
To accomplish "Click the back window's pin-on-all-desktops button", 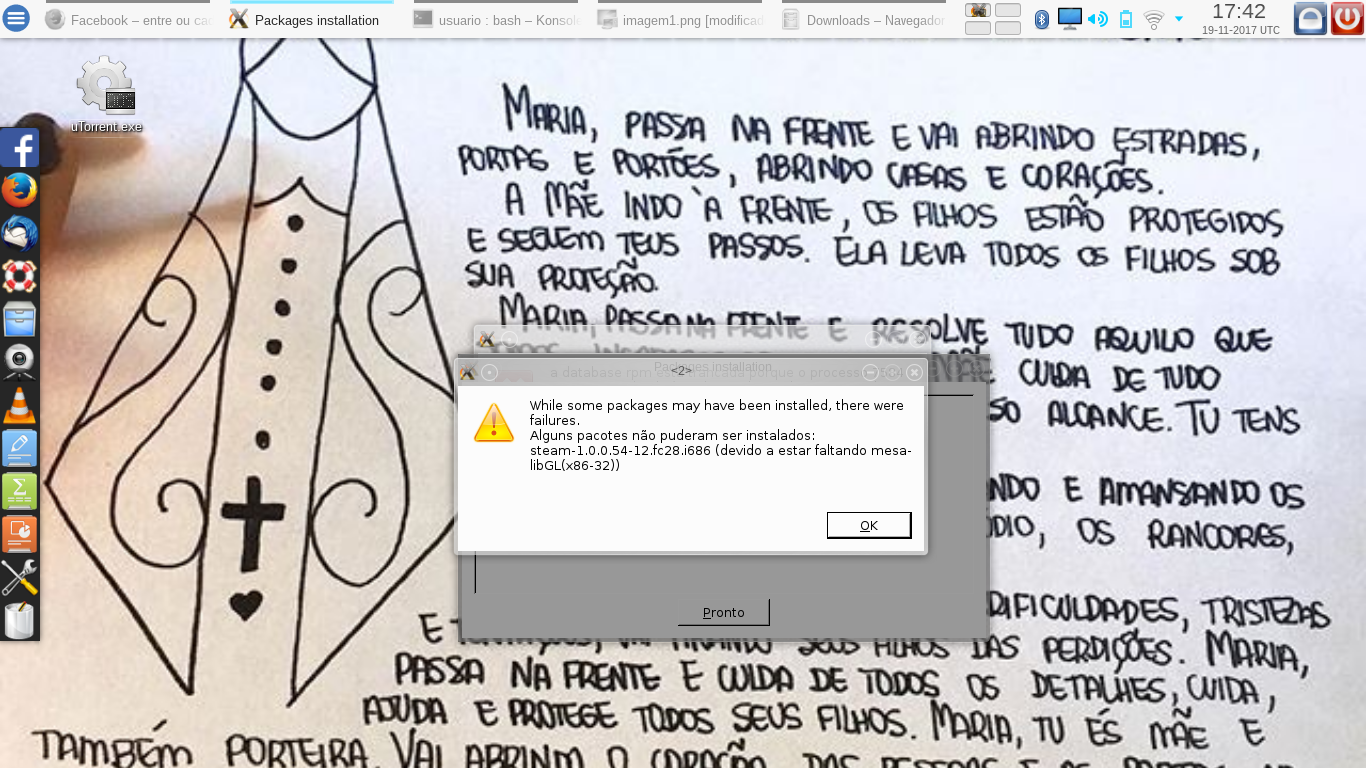I will [509, 340].
